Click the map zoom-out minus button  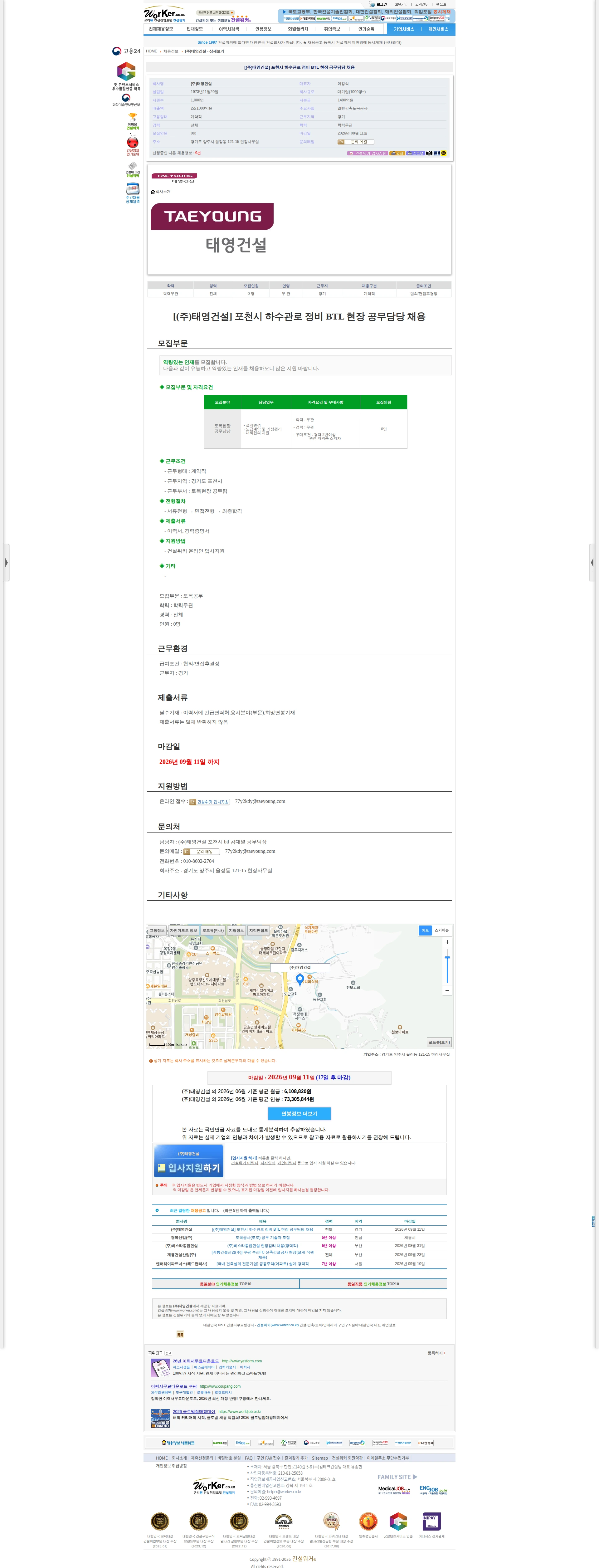point(447,990)
